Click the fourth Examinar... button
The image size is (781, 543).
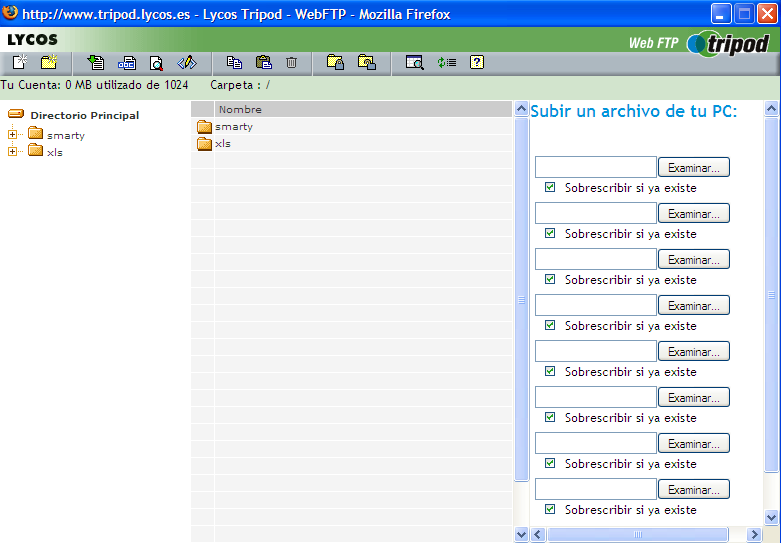click(694, 305)
